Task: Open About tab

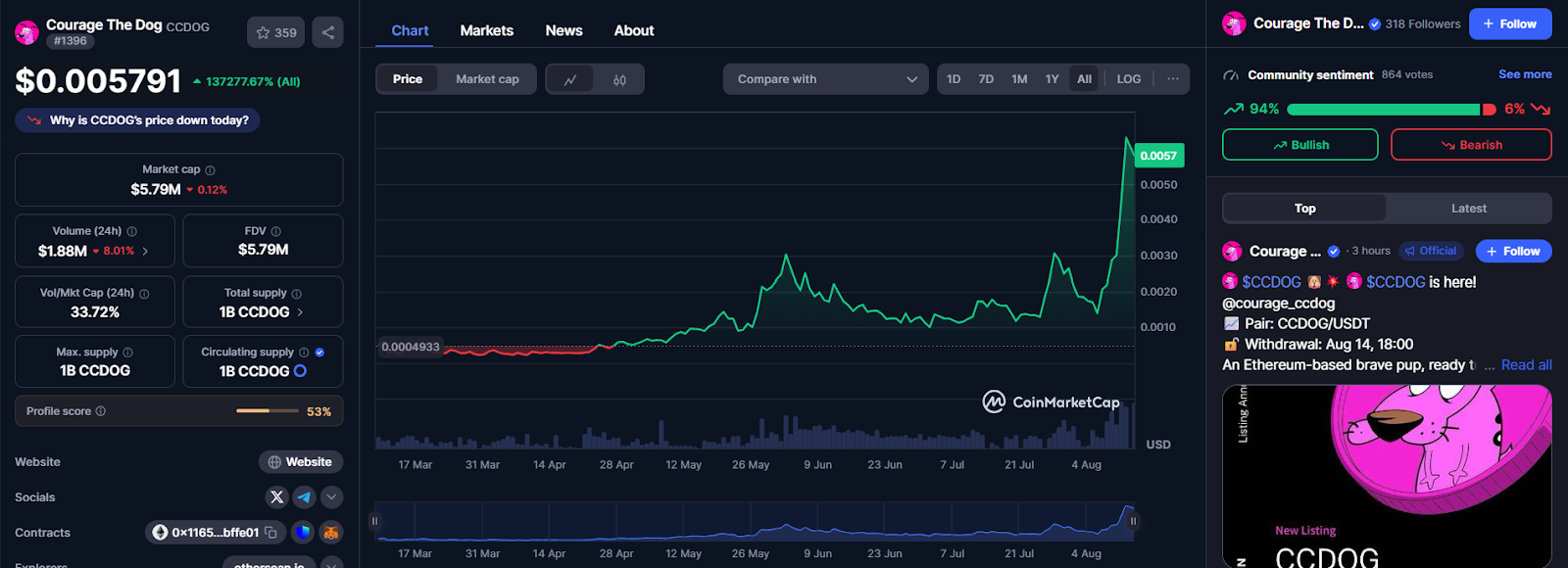Action: (634, 30)
